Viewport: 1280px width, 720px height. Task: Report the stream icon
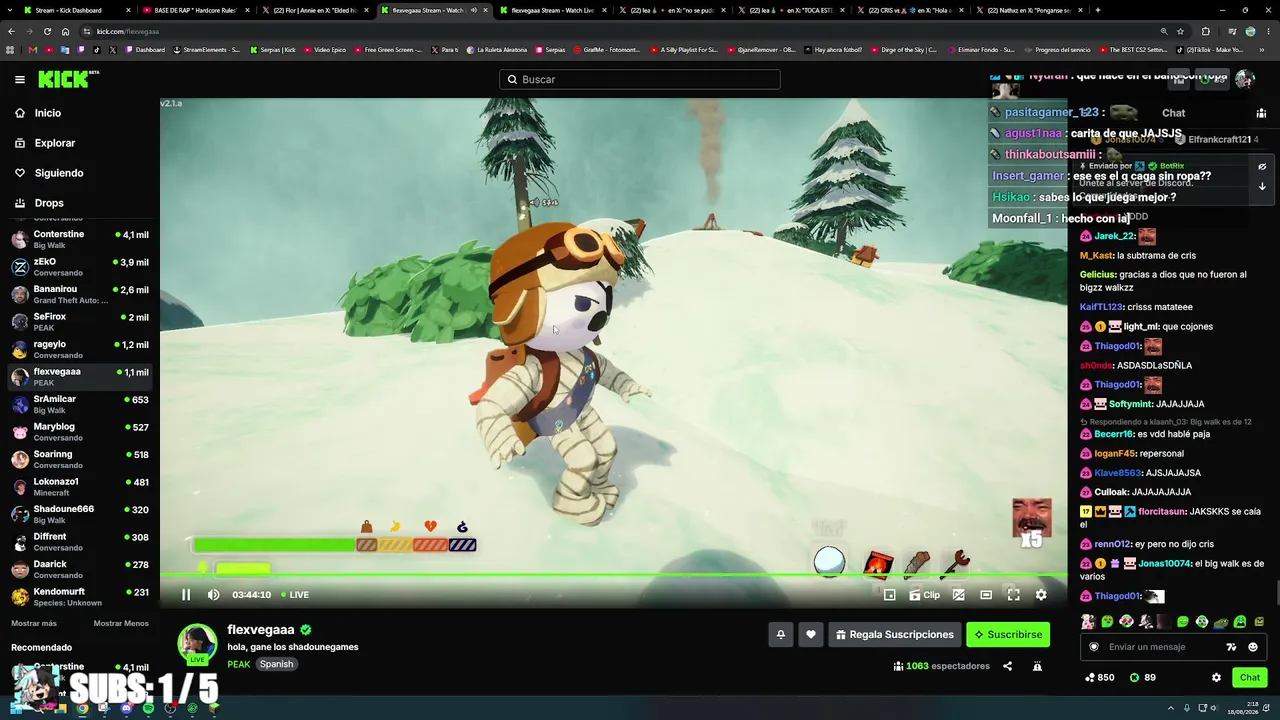[x=1037, y=666]
